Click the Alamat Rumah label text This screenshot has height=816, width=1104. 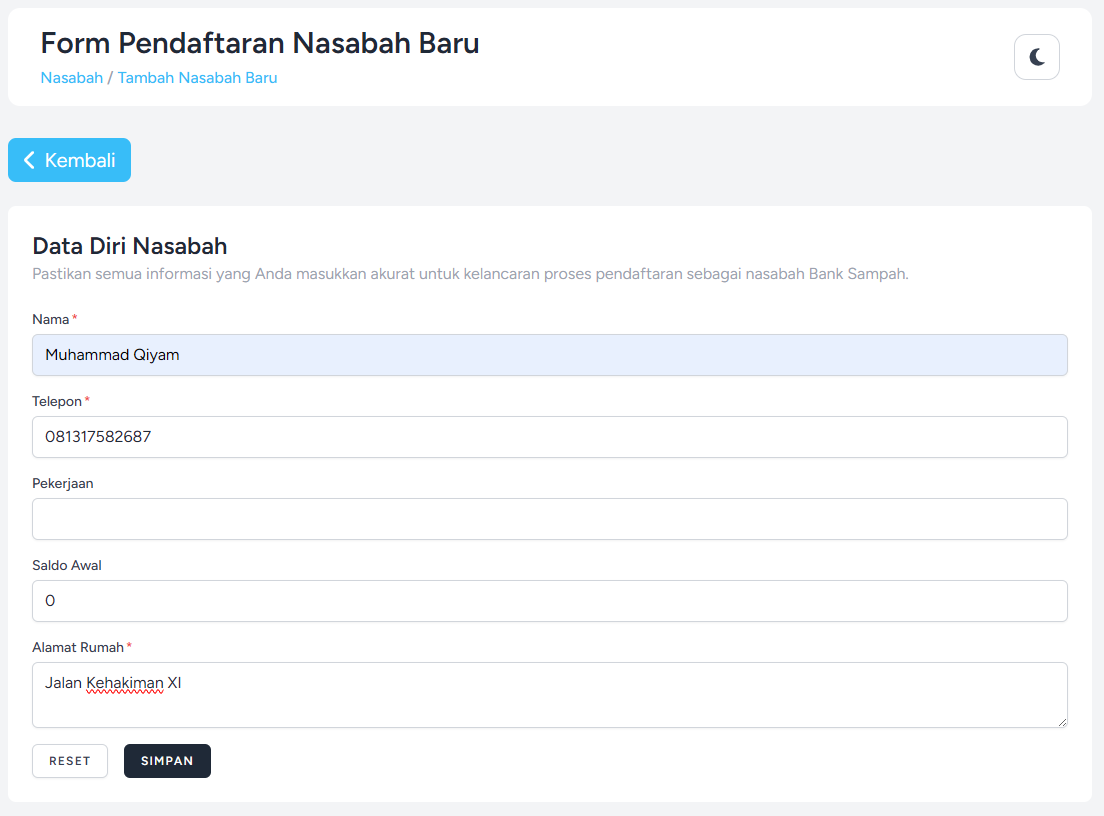78,648
